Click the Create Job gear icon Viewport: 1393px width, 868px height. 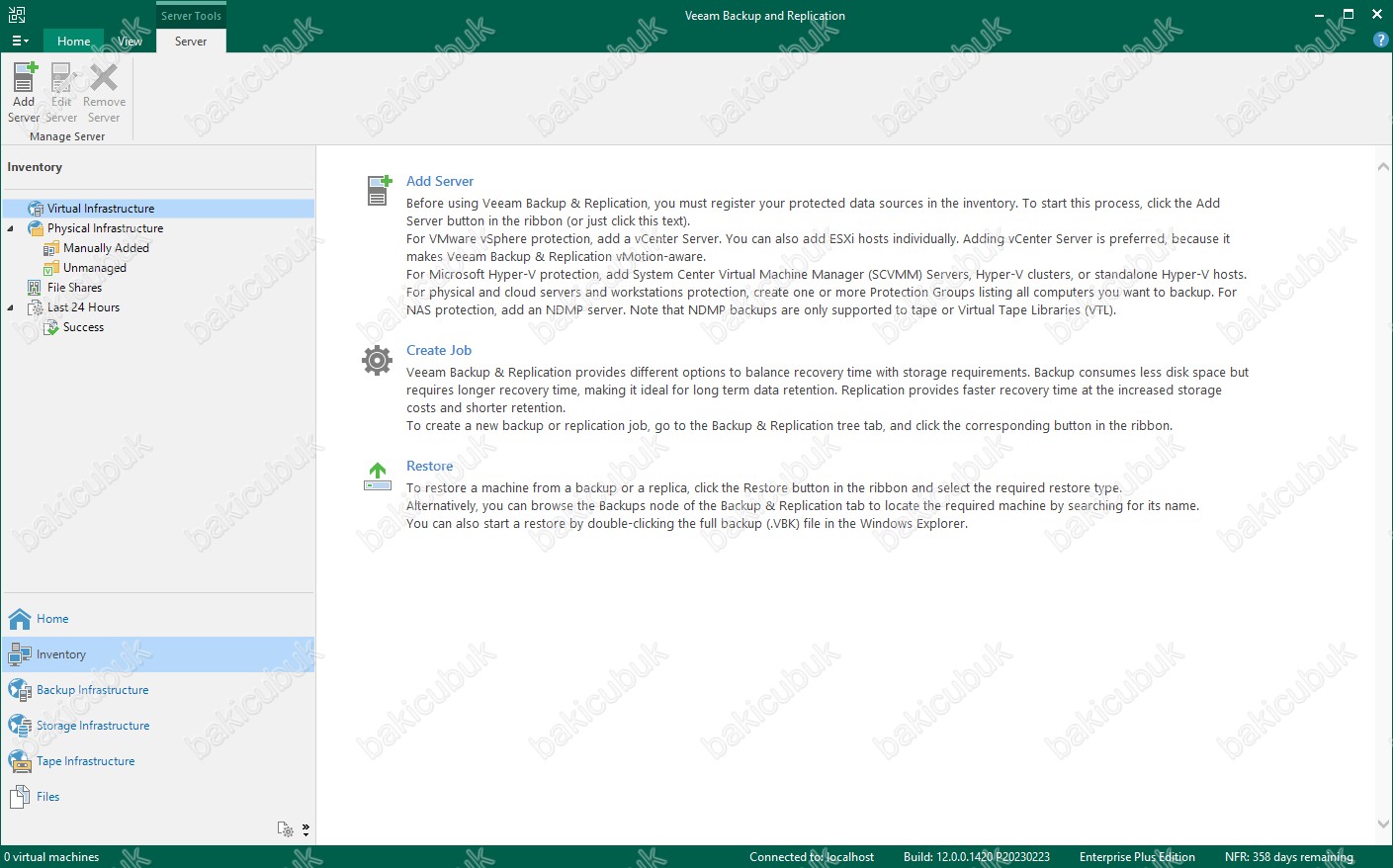377,360
